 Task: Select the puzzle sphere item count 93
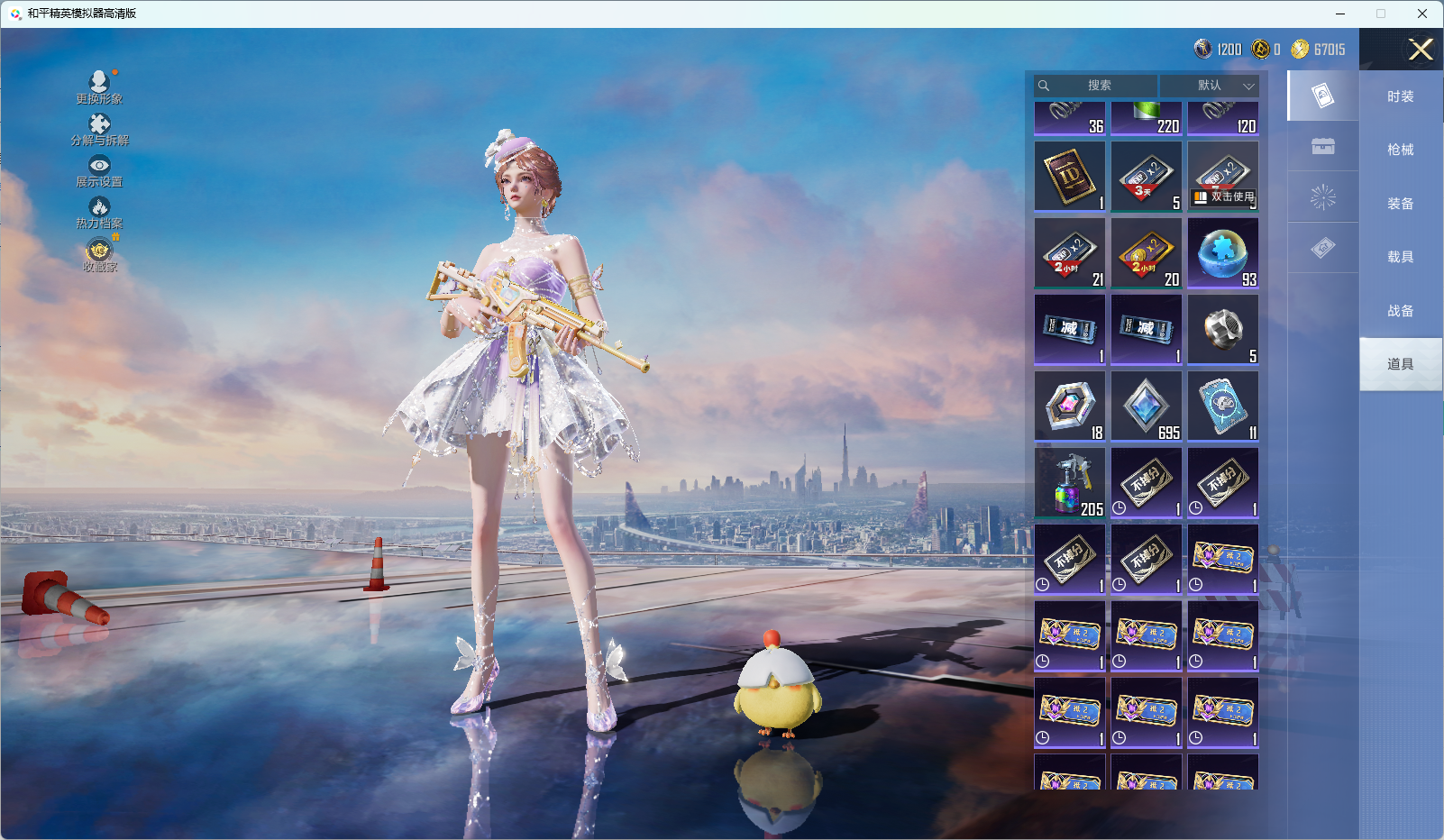1223,253
